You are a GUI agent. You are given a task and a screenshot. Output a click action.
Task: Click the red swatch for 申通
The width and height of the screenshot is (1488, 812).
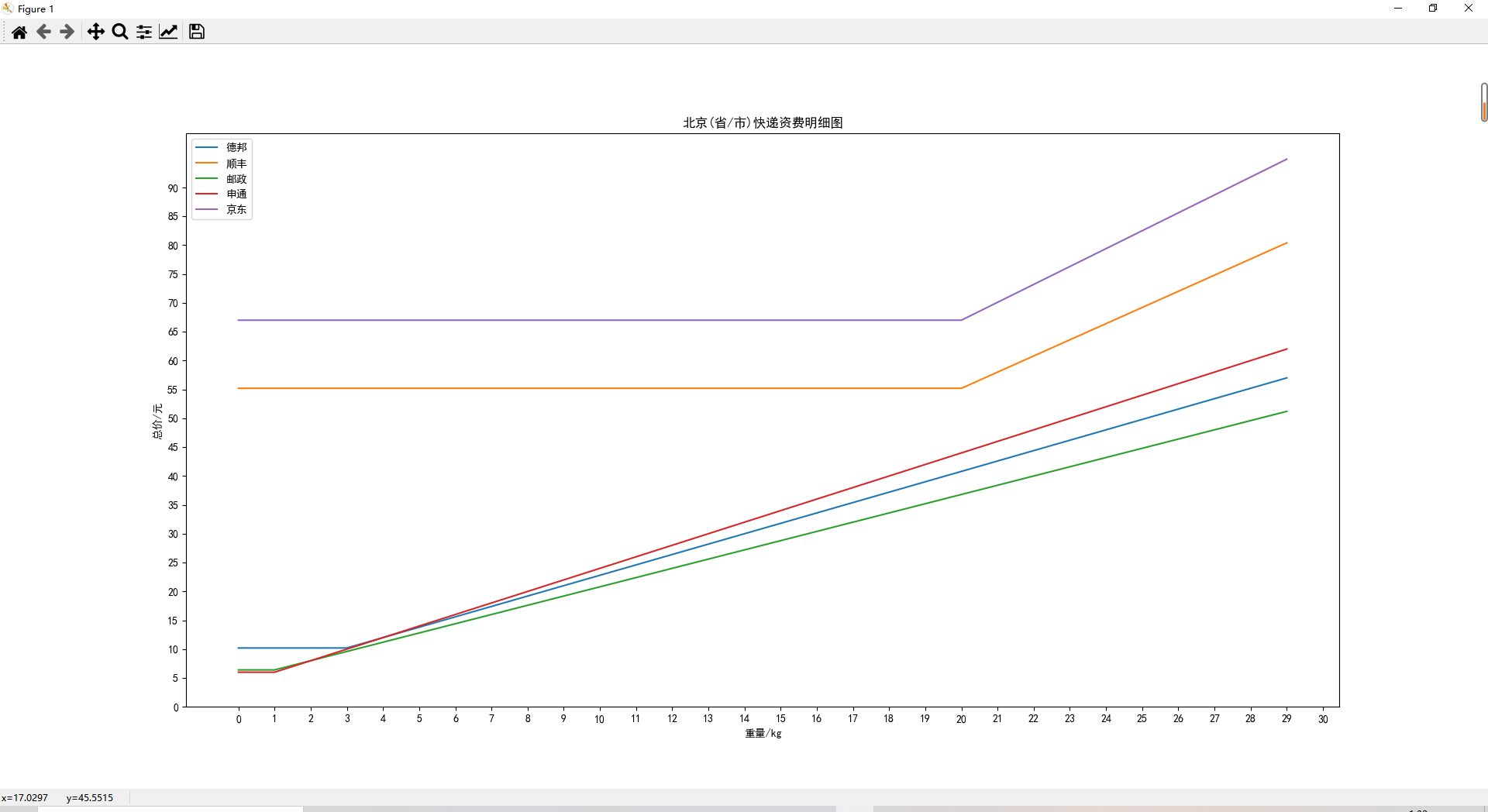[206, 194]
